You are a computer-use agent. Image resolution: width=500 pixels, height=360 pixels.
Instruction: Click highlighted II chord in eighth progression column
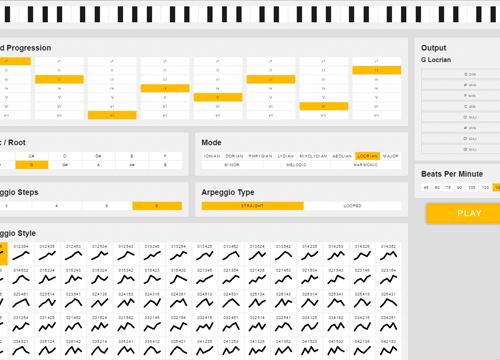tap(377, 70)
